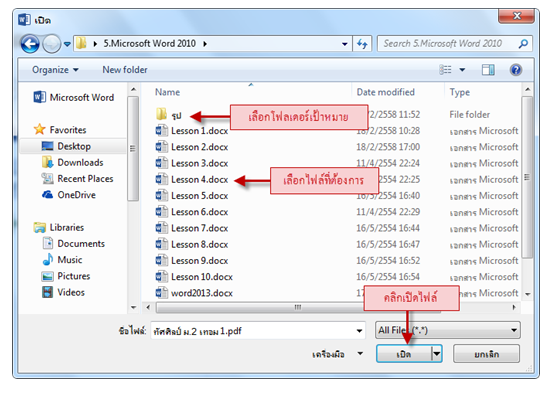
Task: Select Lesson 3.docx file
Action: click(192, 163)
